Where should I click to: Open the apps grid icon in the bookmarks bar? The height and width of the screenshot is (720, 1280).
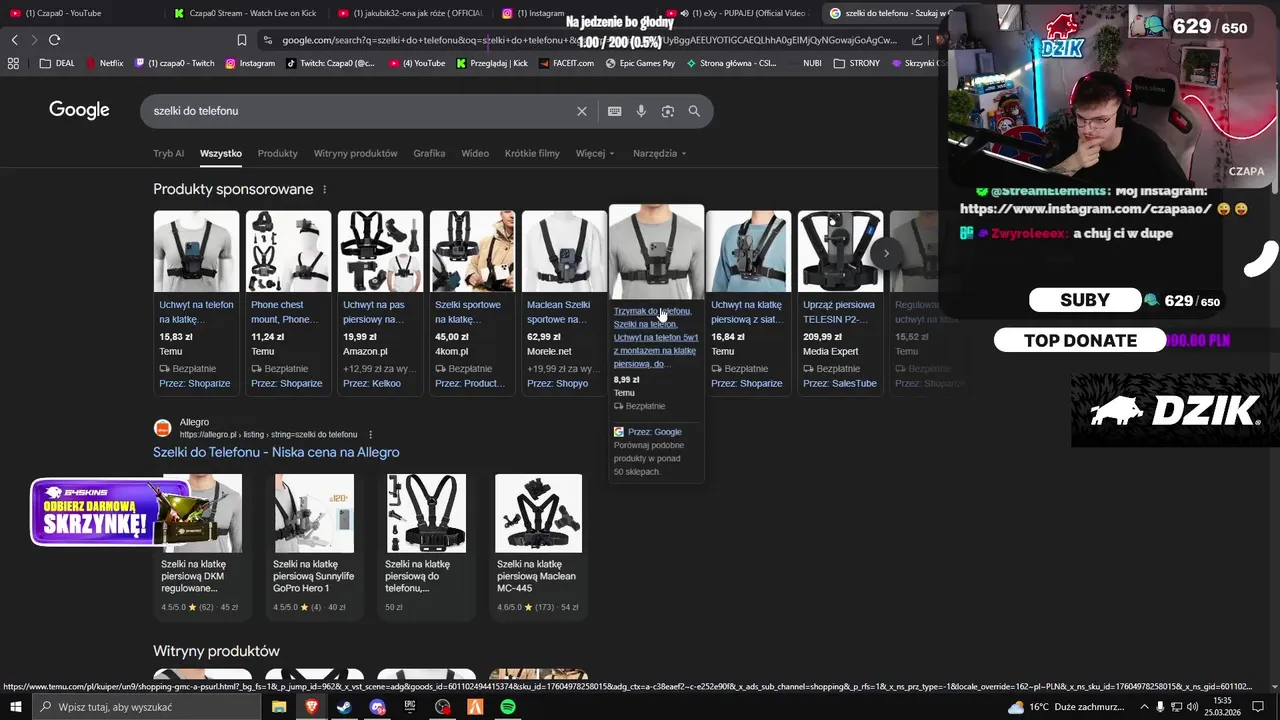(13, 63)
